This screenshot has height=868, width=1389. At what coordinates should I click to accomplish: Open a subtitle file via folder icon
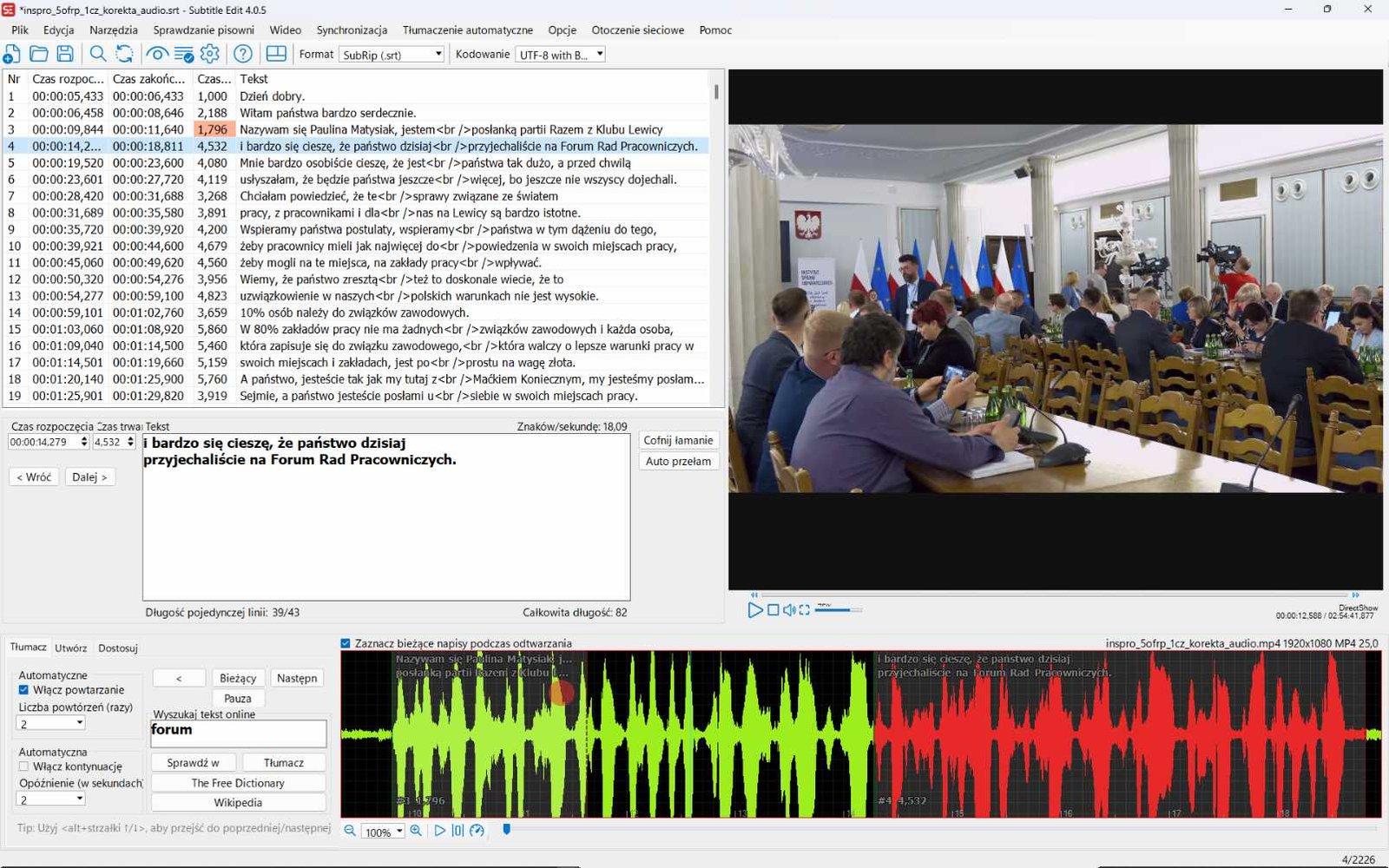pyautogui.click(x=38, y=54)
